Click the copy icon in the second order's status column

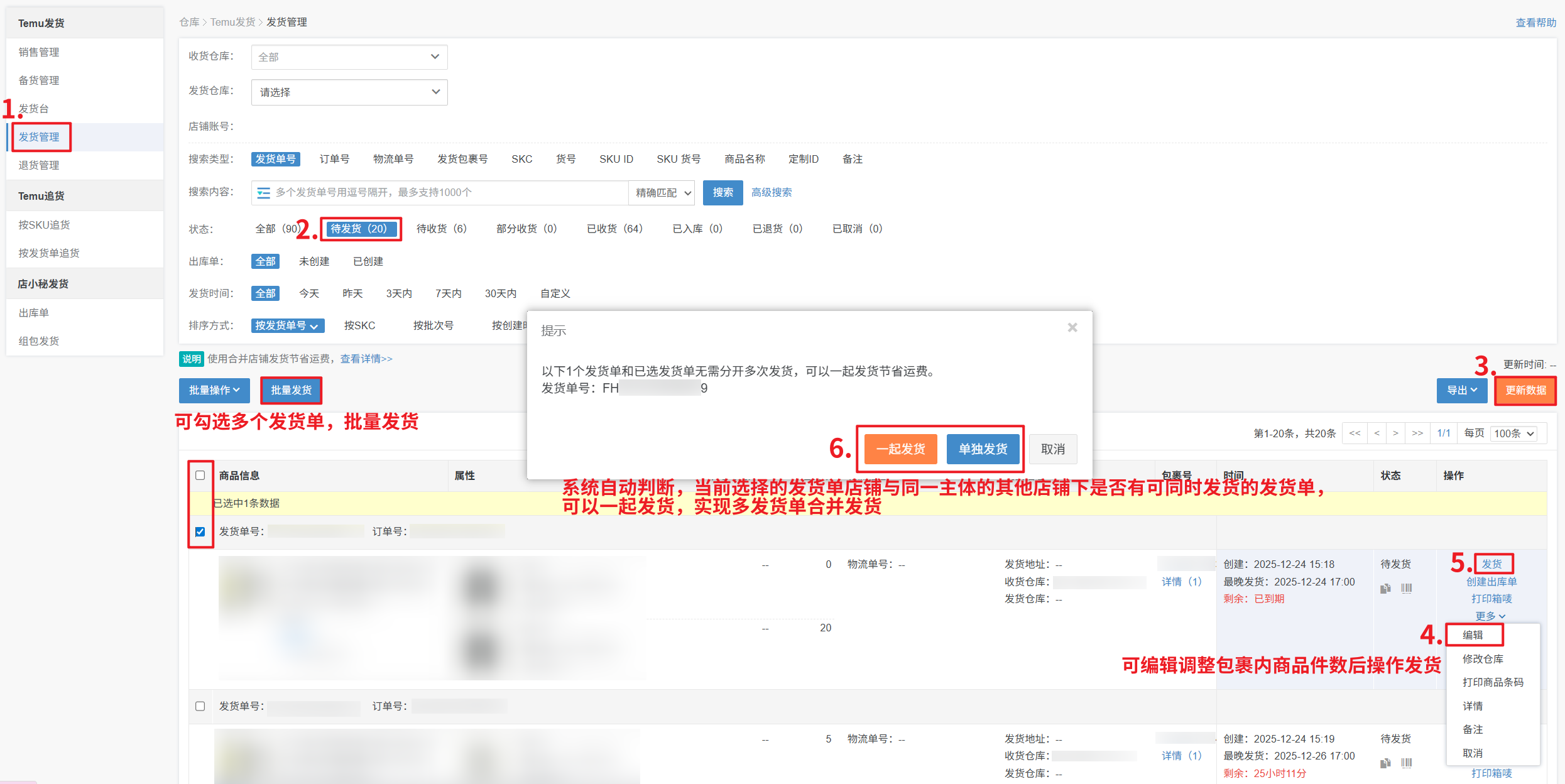click(1385, 763)
